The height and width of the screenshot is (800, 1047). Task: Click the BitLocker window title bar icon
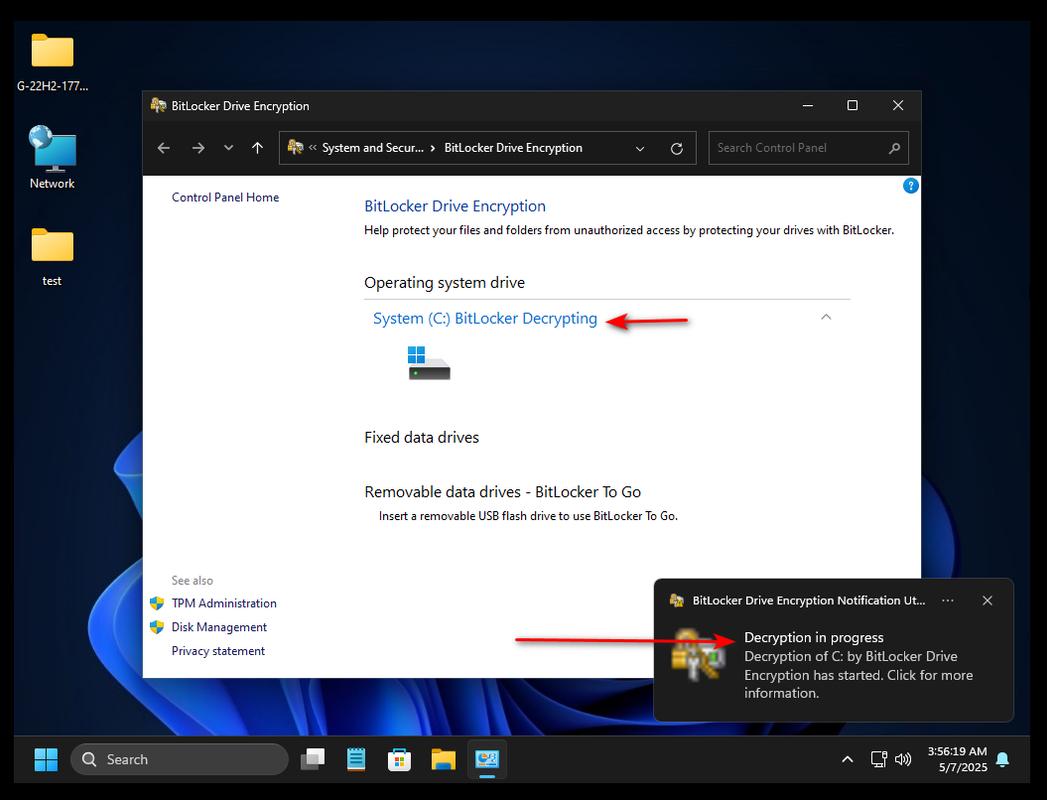pos(158,106)
